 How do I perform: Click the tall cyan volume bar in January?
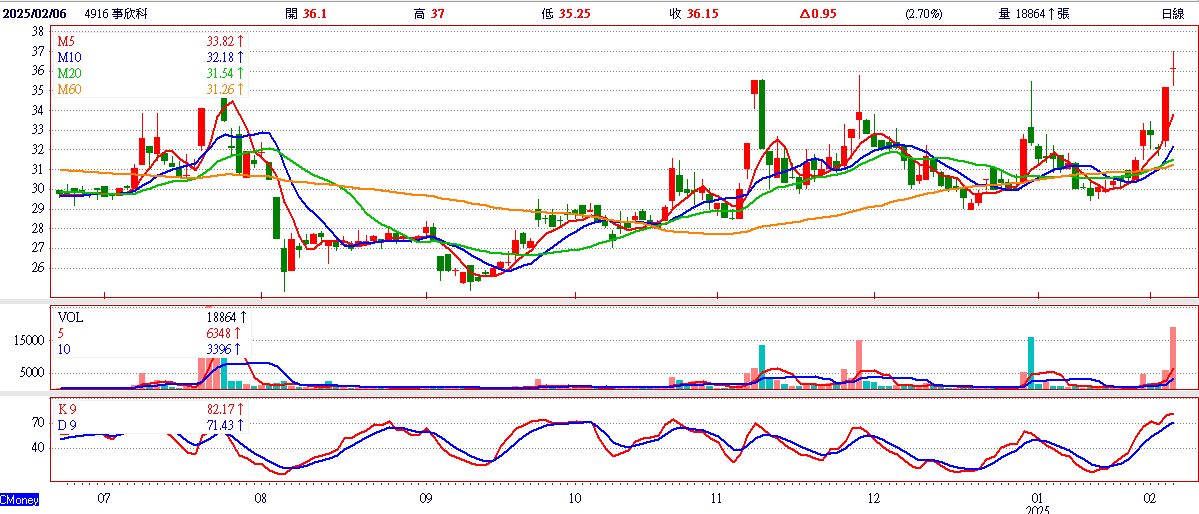click(x=1031, y=363)
